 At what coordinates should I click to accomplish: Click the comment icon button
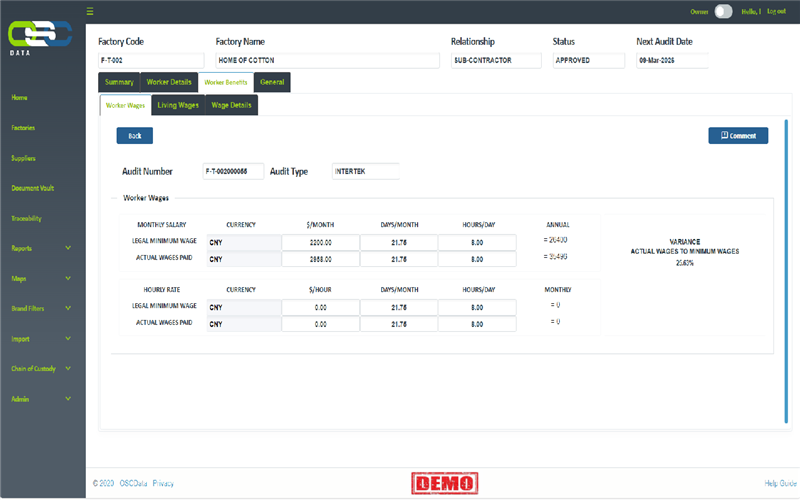pyautogui.click(x=738, y=135)
